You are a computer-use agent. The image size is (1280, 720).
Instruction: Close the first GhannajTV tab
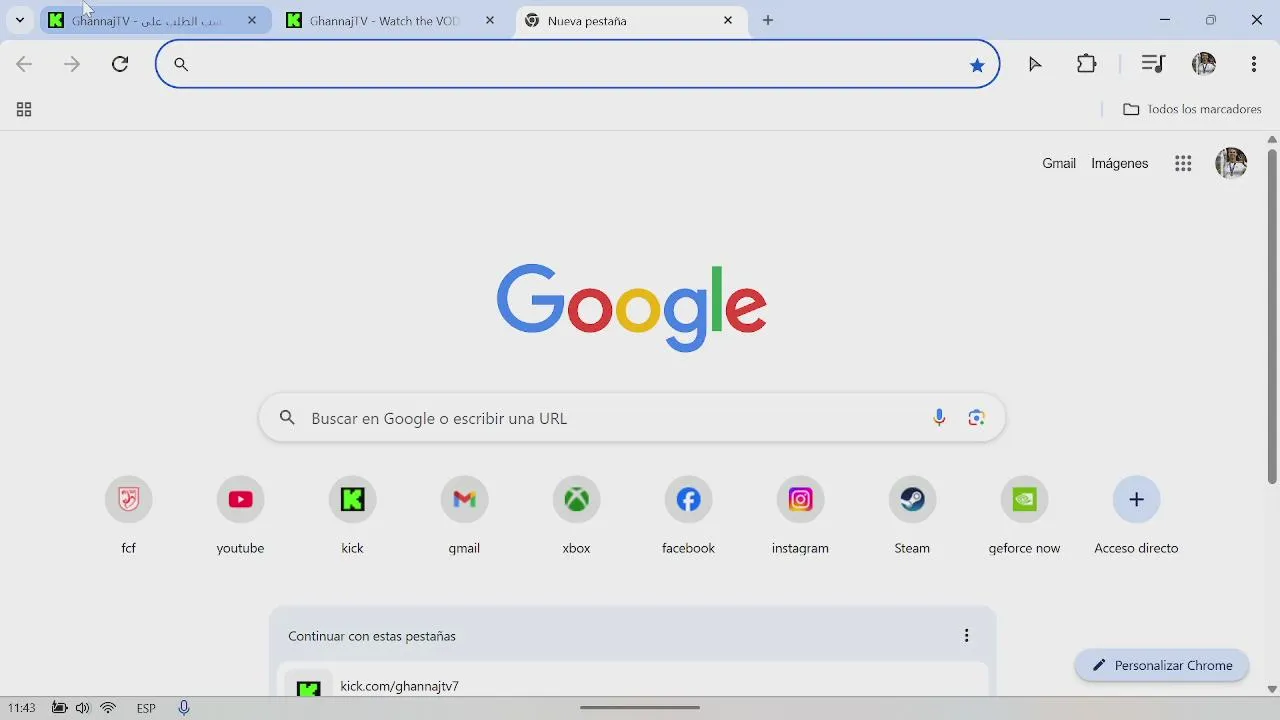[252, 20]
